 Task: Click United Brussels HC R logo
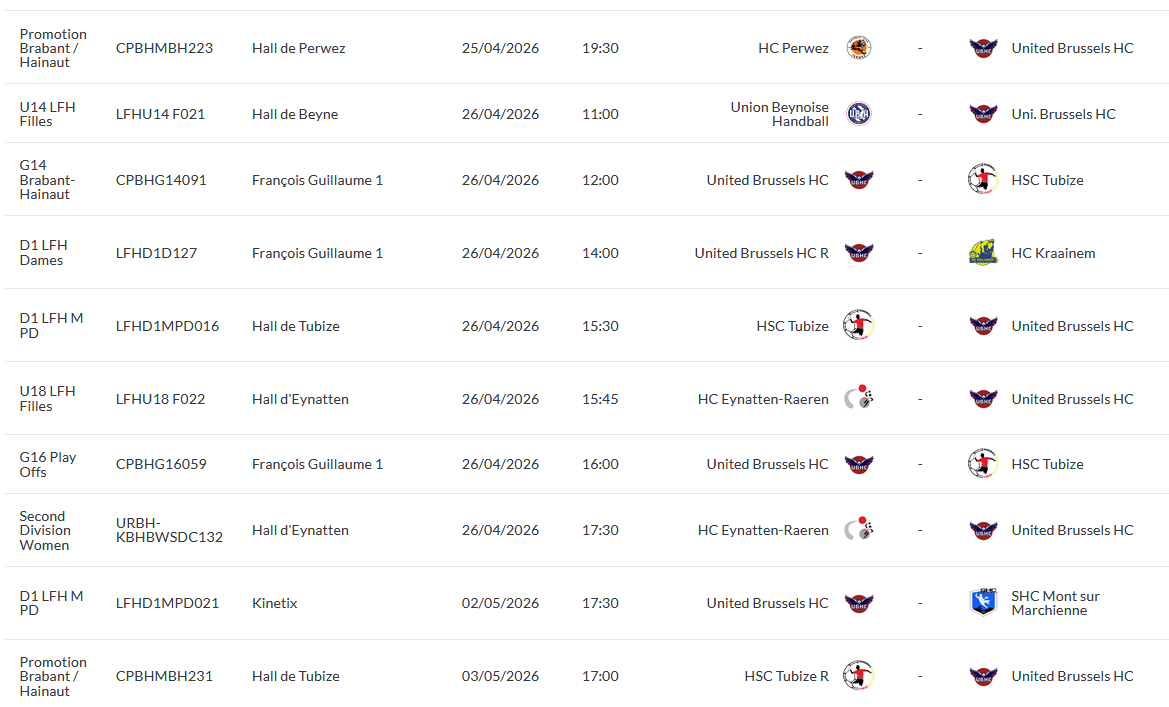coord(858,253)
